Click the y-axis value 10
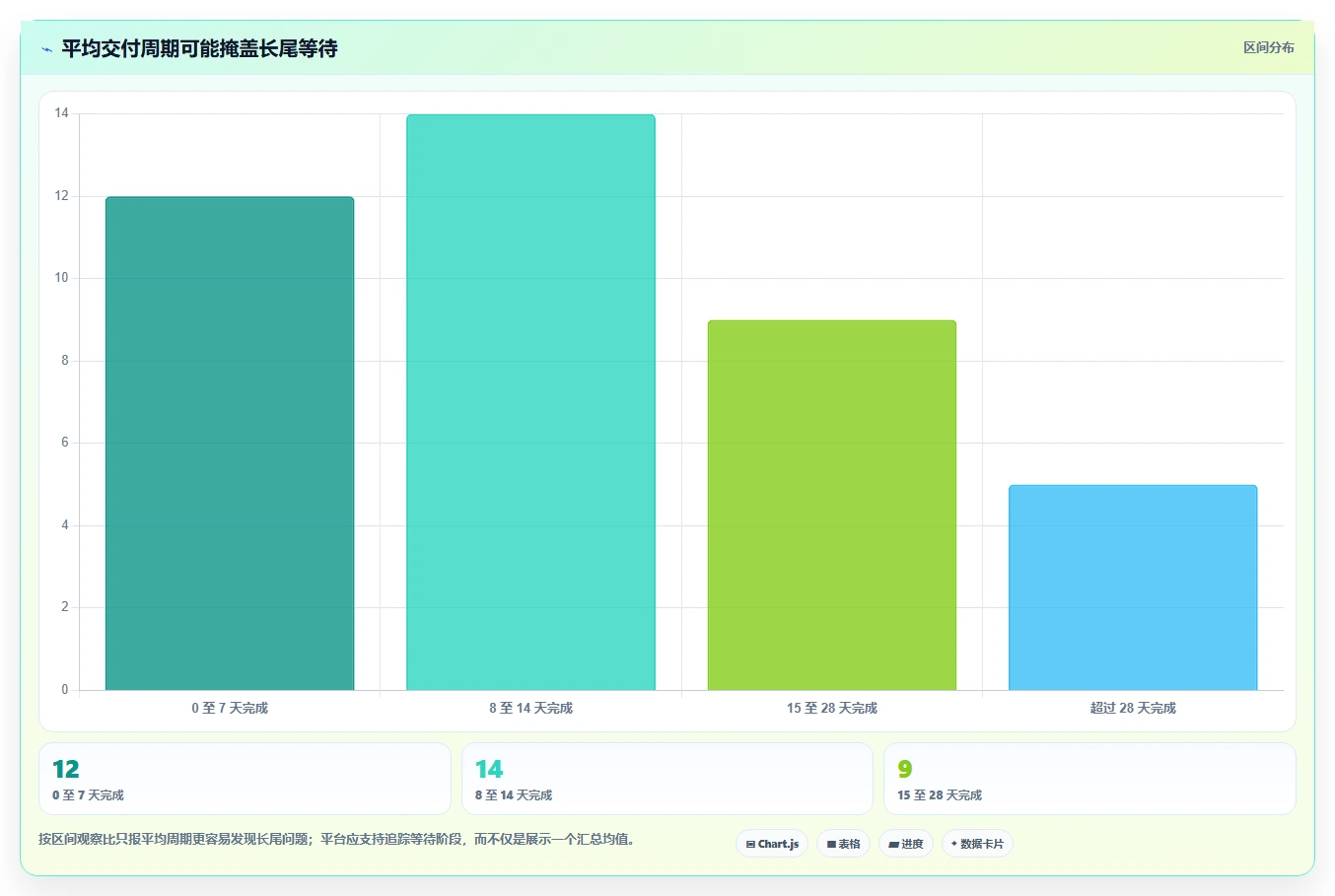This screenshot has height=896, width=1335. 62,278
